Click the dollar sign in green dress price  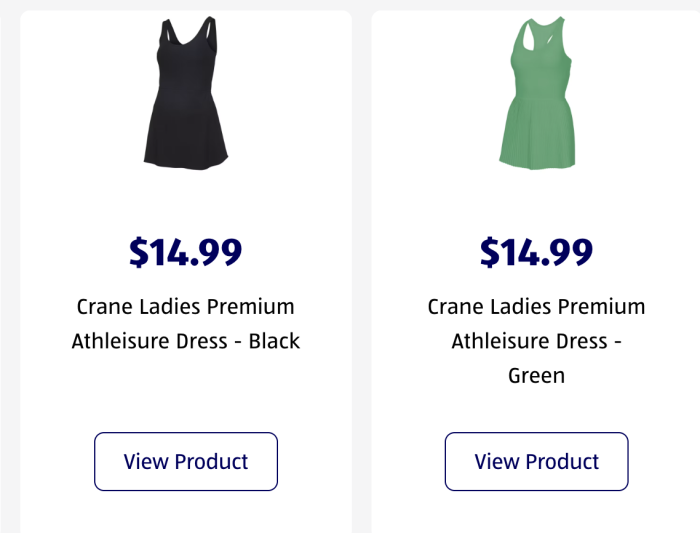click(x=489, y=252)
